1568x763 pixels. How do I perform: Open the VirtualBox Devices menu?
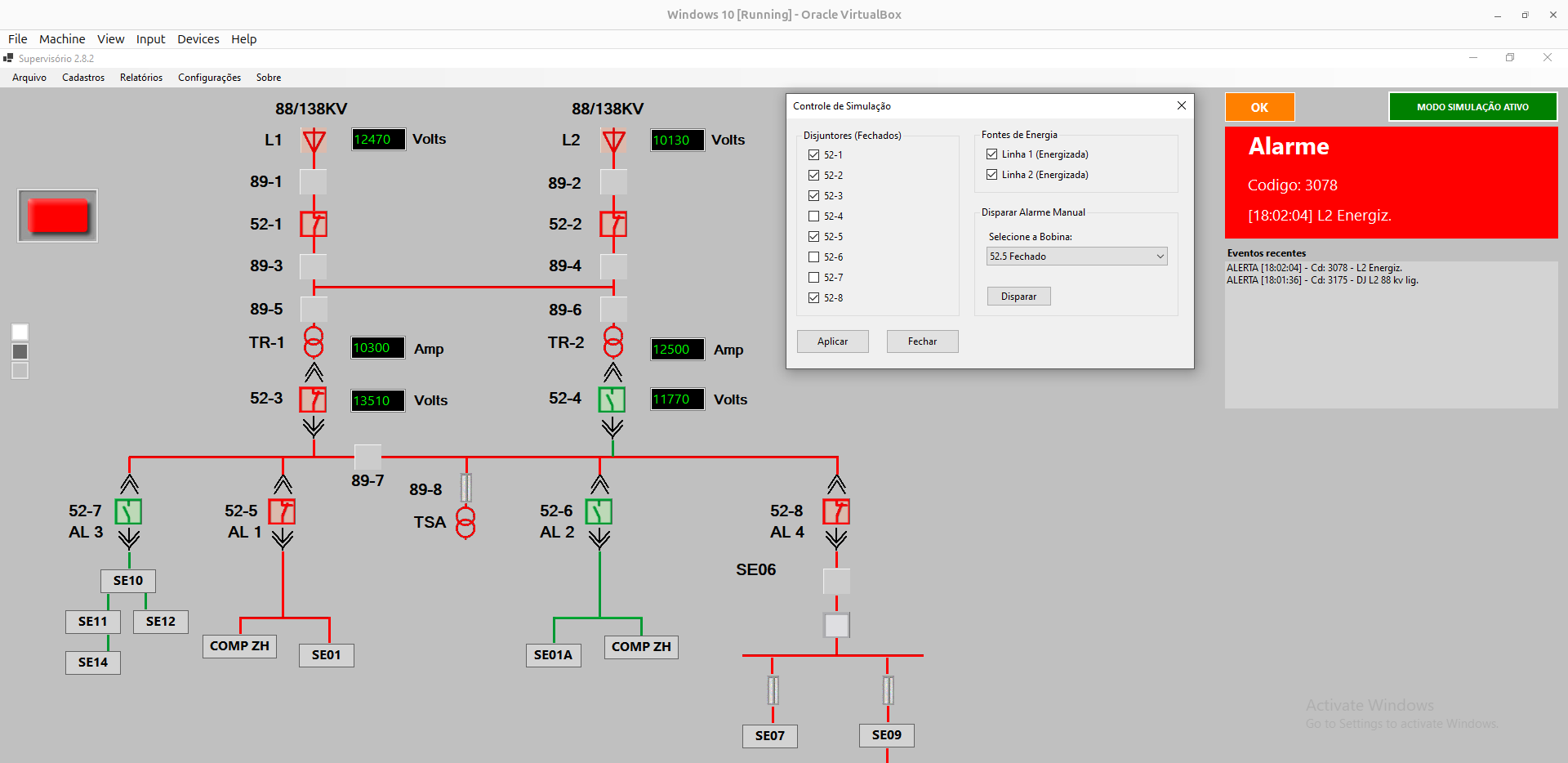pyautogui.click(x=198, y=39)
